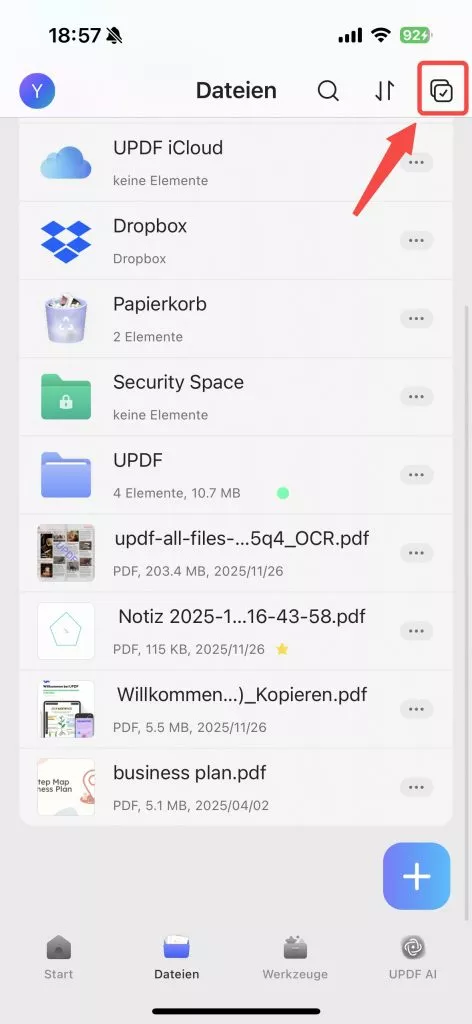
Task: Tap the blue plus add button
Action: [x=417, y=876]
